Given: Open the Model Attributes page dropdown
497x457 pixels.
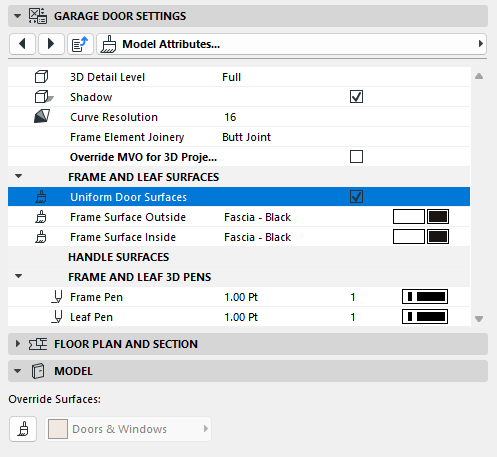Looking at the screenshot, I should (x=291, y=44).
